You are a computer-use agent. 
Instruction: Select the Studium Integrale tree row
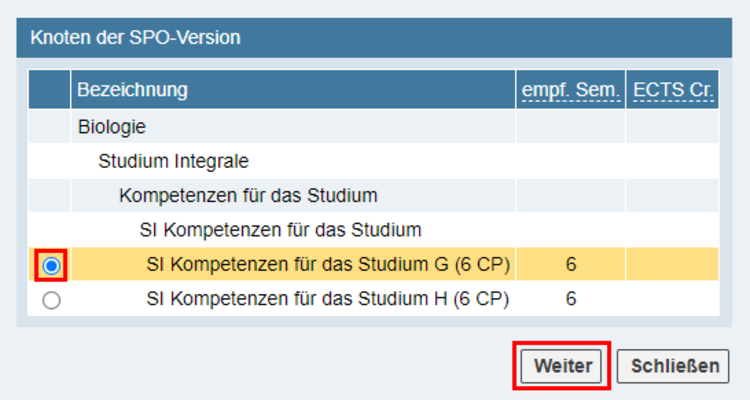tap(374, 161)
